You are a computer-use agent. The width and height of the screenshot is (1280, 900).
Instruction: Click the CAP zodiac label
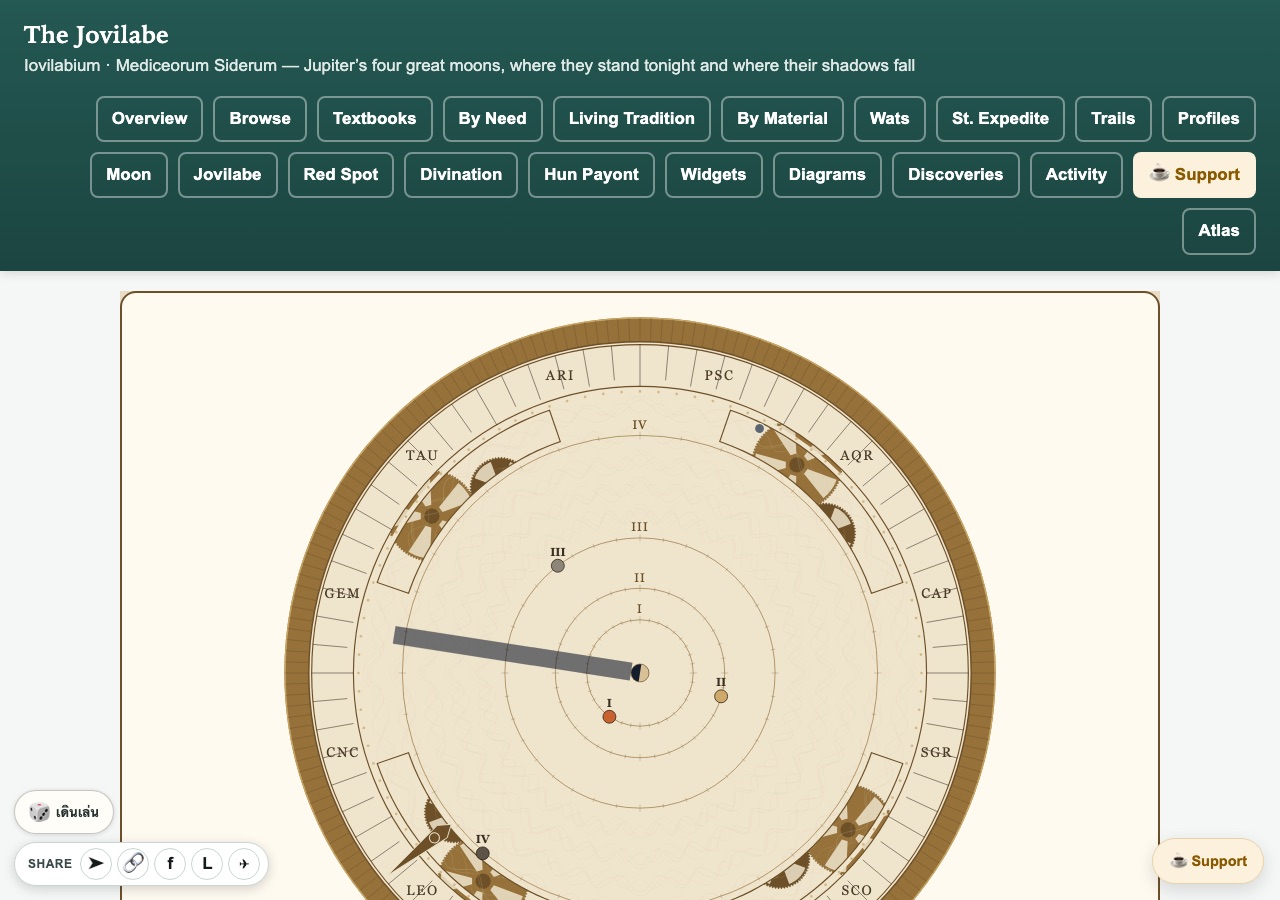point(937,594)
